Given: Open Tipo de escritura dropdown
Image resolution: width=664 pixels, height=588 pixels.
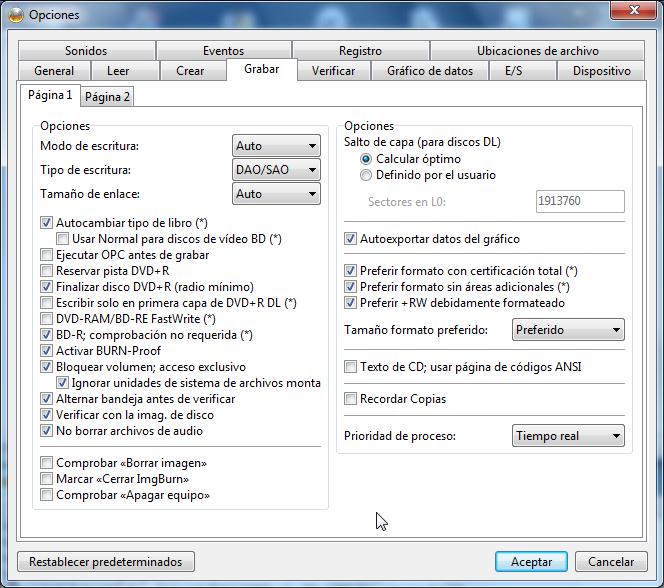Looking at the screenshot, I should coord(276,170).
